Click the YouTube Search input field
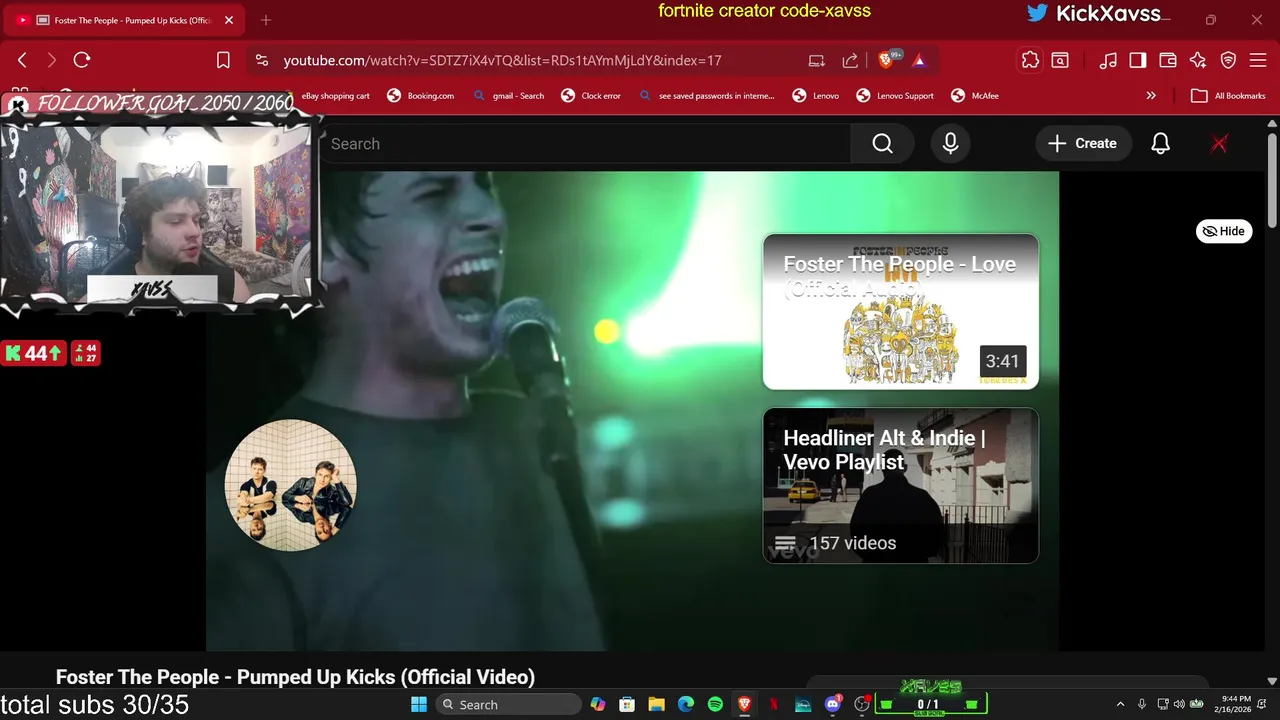This screenshot has width=1280, height=720. click(585, 144)
